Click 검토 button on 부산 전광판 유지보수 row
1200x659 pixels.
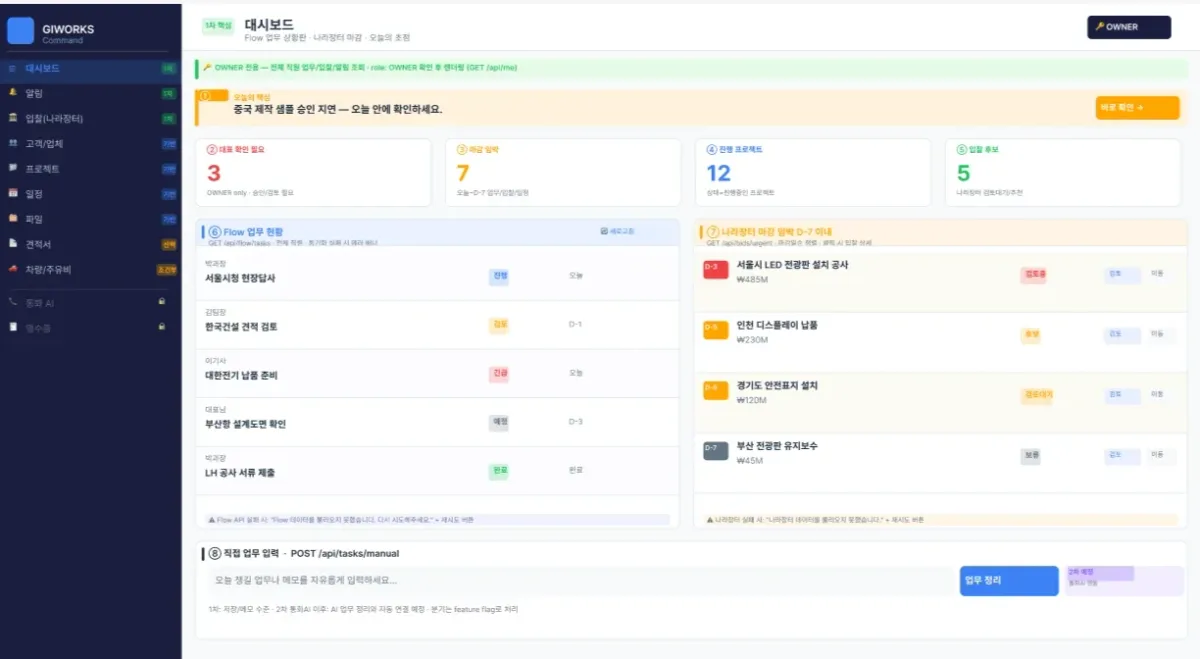click(x=1121, y=455)
